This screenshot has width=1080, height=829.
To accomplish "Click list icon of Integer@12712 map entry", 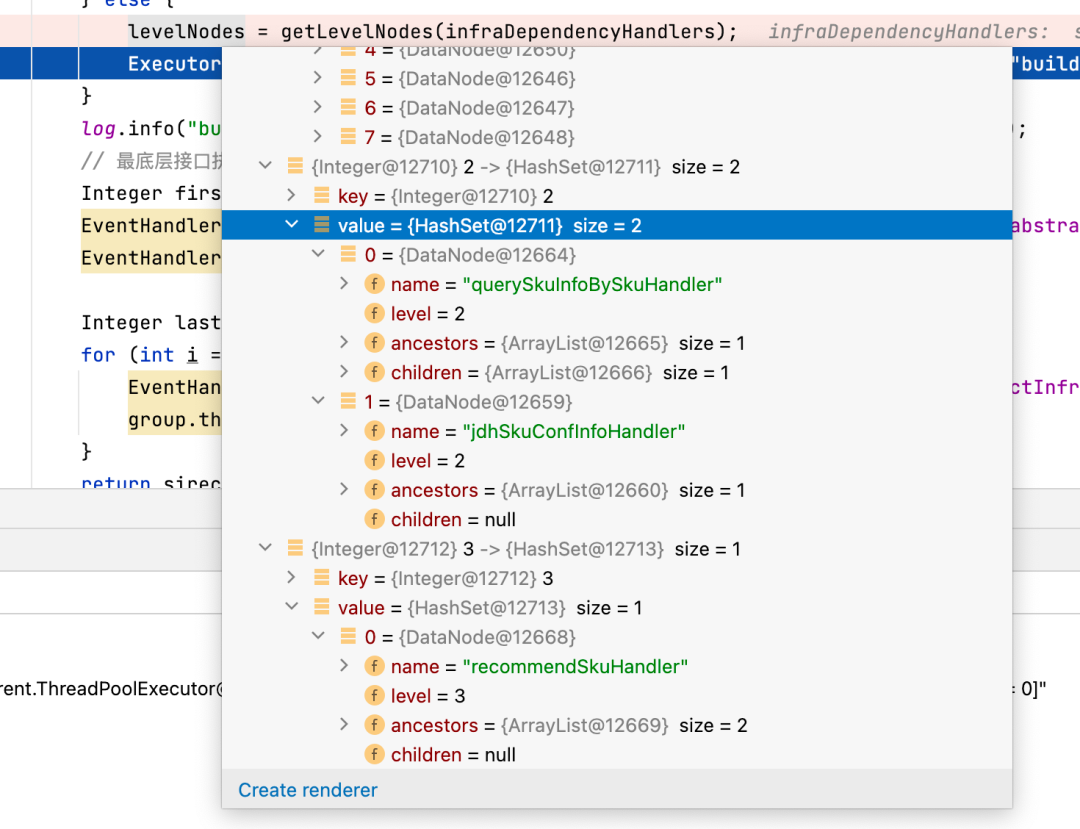I will [295, 549].
